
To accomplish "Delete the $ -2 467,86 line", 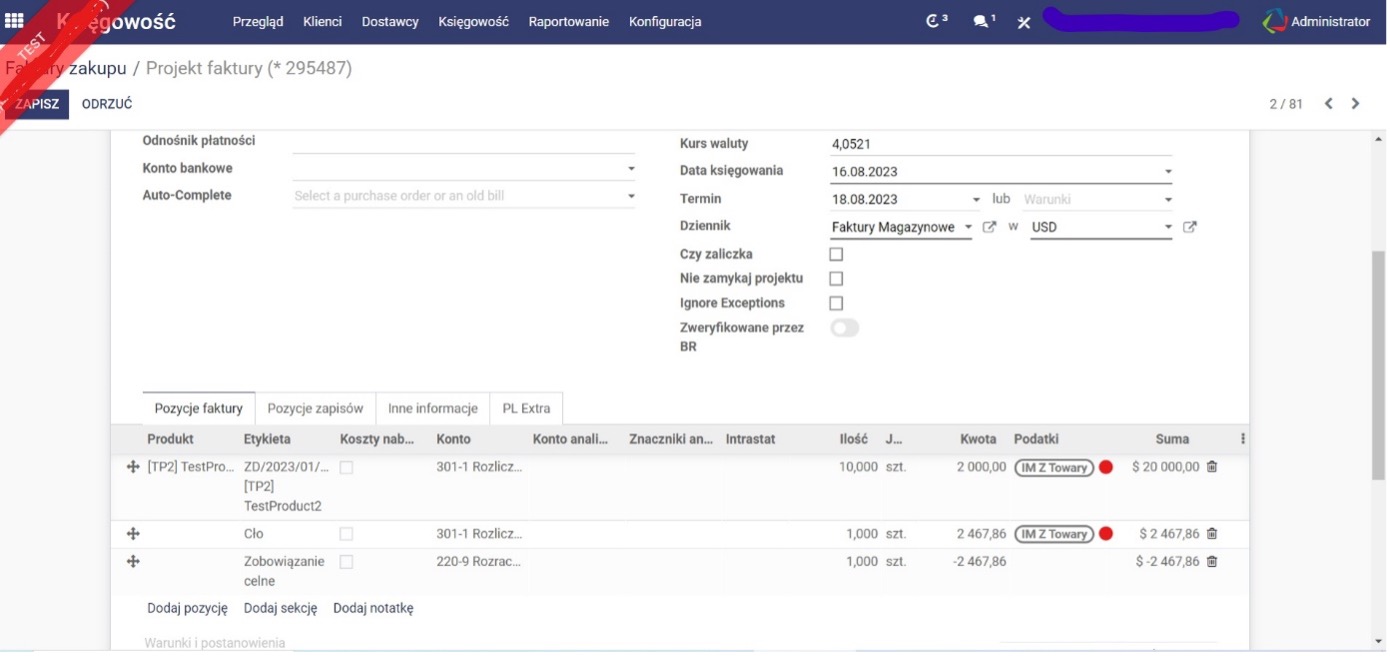I will coord(1212,562).
